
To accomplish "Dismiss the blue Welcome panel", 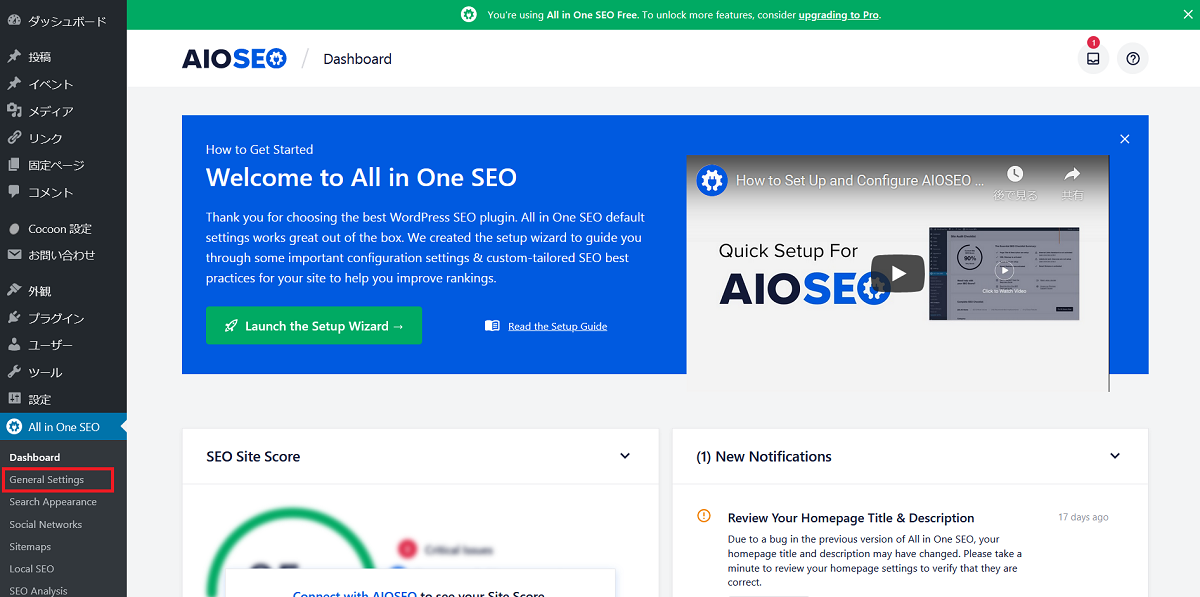I will pos(1125,139).
